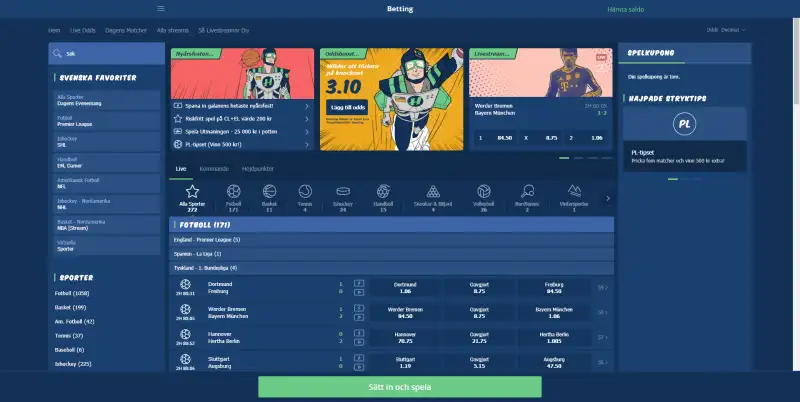Image resolution: width=800 pixels, height=402 pixels.
Task: Click football icon beside Dortmund match time
Action: click(x=185, y=284)
